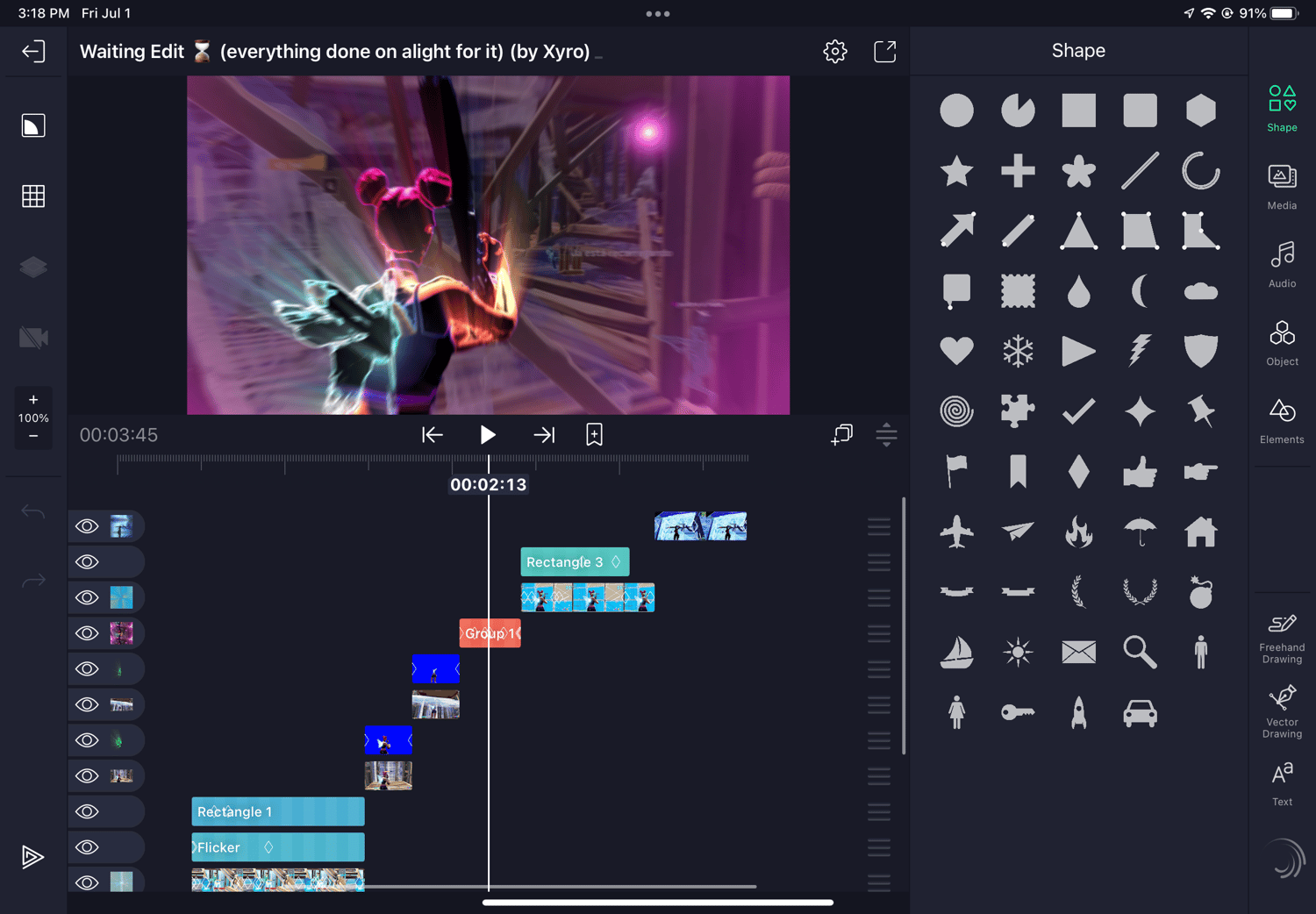Open the Text tool tab
Image resolution: width=1316 pixels, height=914 pixels.
point(1282,784)
